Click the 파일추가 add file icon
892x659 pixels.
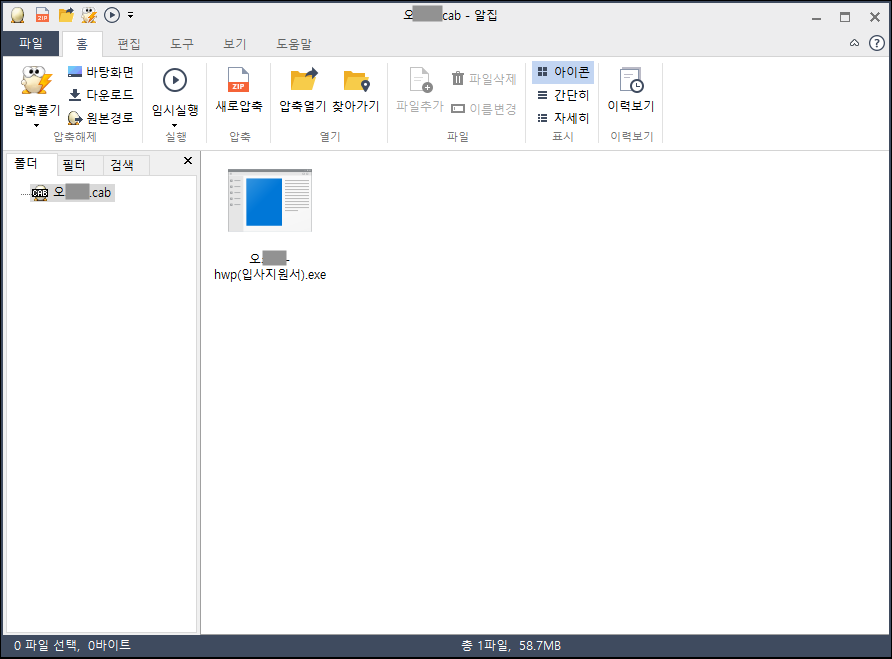[420, 80]
